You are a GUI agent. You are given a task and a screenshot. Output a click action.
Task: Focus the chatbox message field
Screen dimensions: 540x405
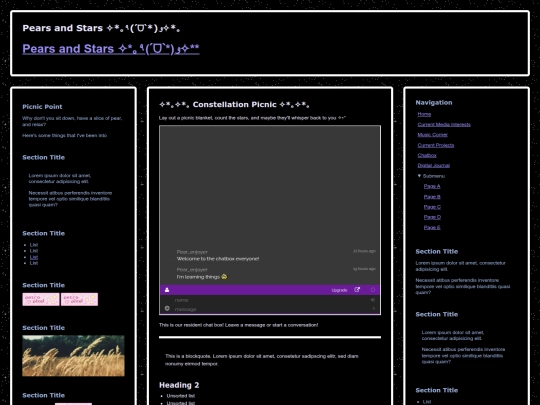tap(270, 309)
